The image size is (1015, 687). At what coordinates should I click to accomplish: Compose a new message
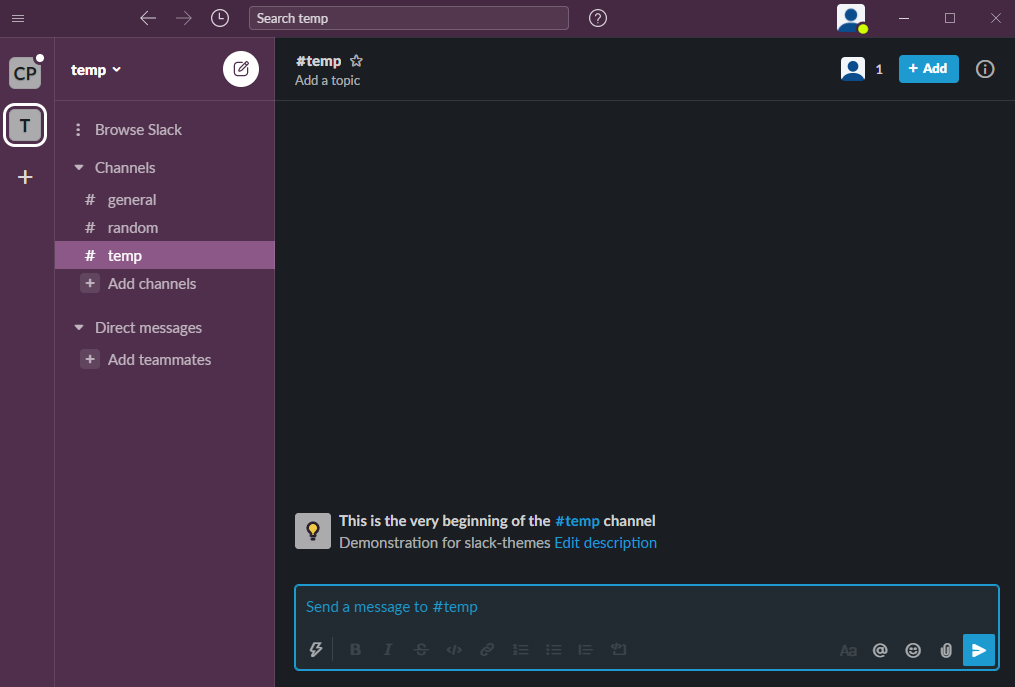pyautogui.click(x=241, y=69)
